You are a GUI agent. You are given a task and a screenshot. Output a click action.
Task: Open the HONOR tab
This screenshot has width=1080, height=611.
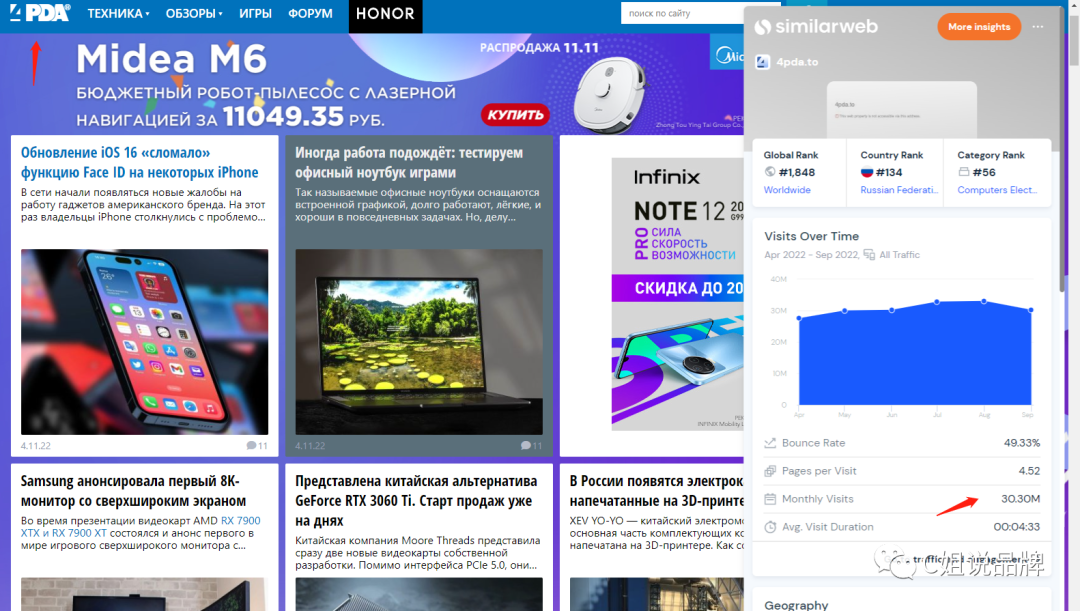pyautogui.click(x=385, y=14)
